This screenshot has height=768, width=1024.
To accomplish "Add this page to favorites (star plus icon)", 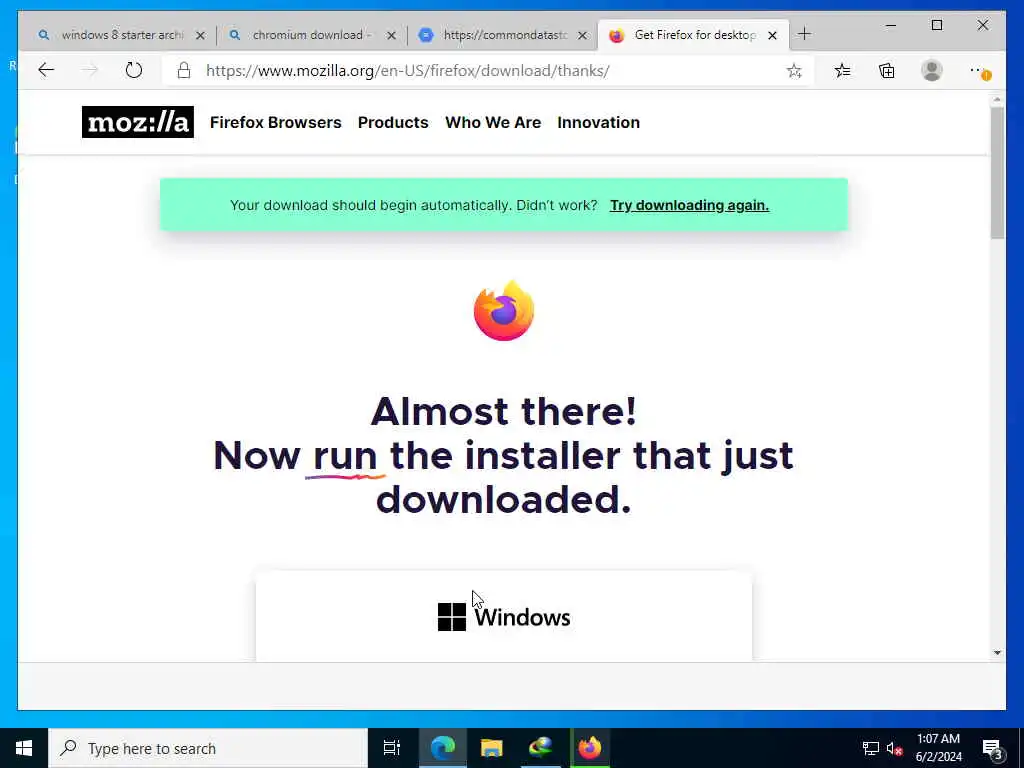I will point(794,71).
